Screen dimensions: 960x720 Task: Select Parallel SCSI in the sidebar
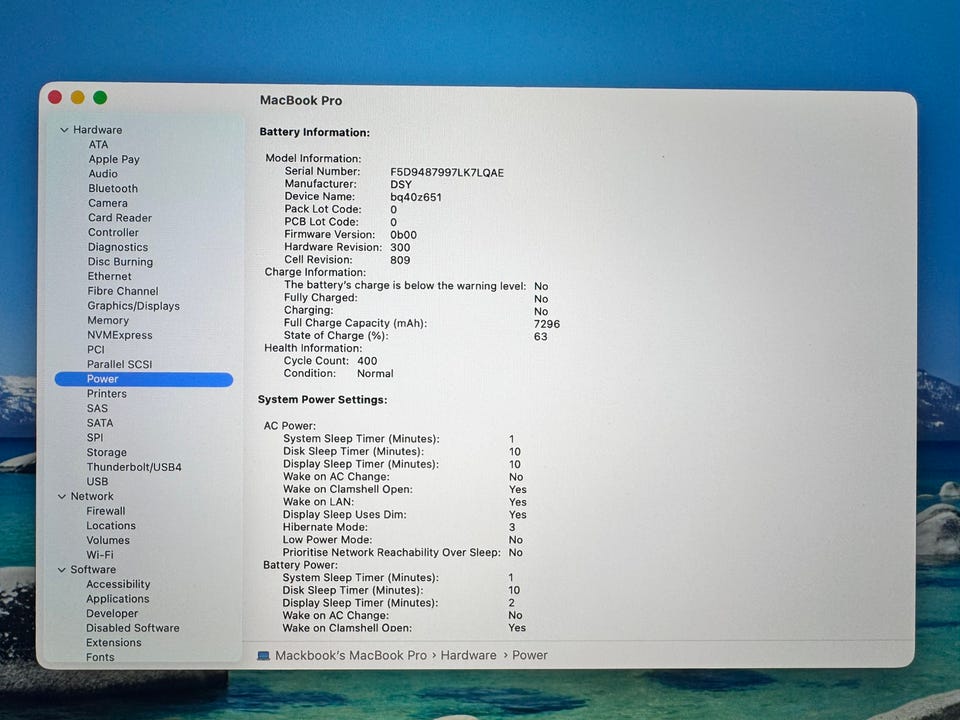(x=119, y=365)
